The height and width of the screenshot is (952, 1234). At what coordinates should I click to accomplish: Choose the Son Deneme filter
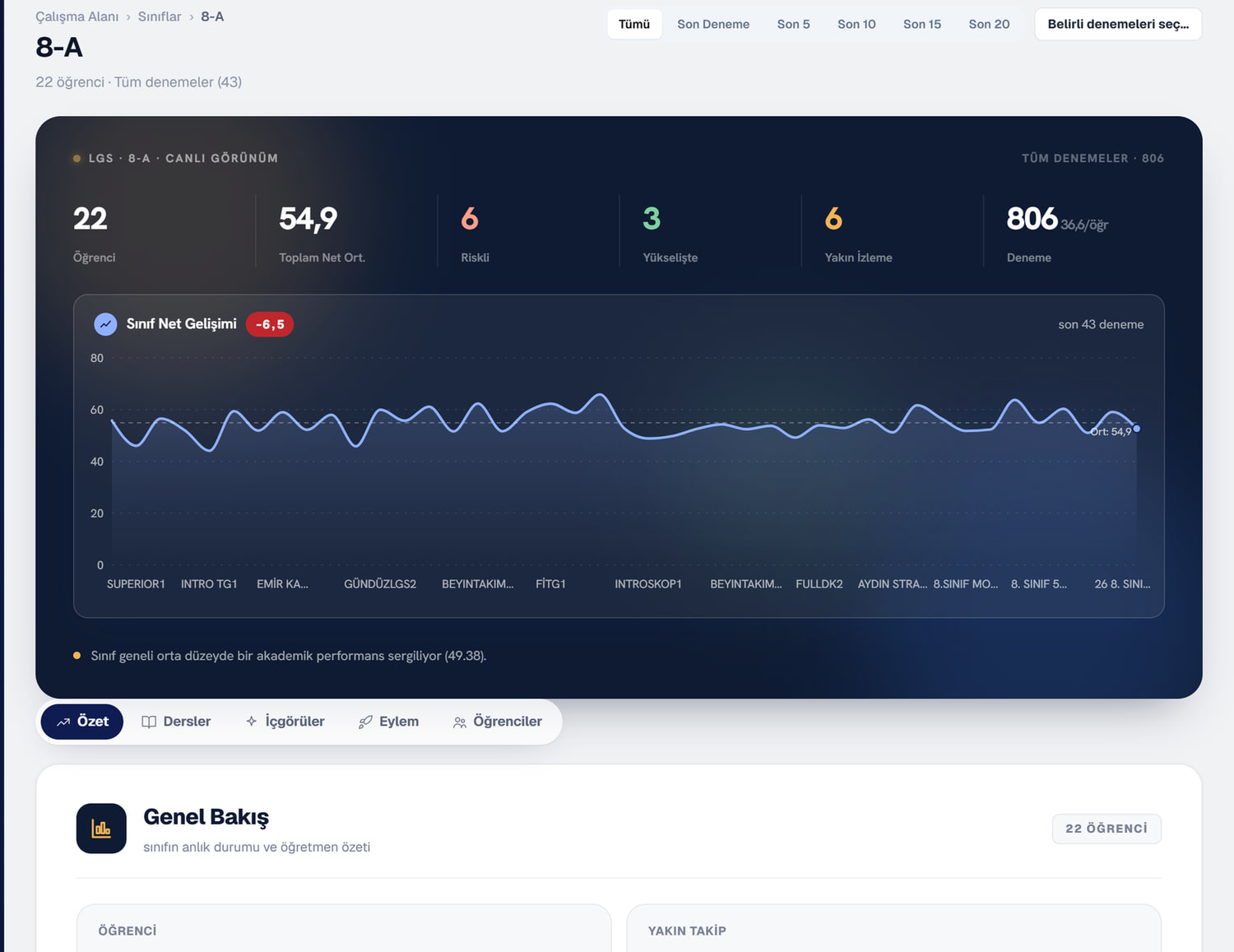pyautogui.click(x=713, y=25)
